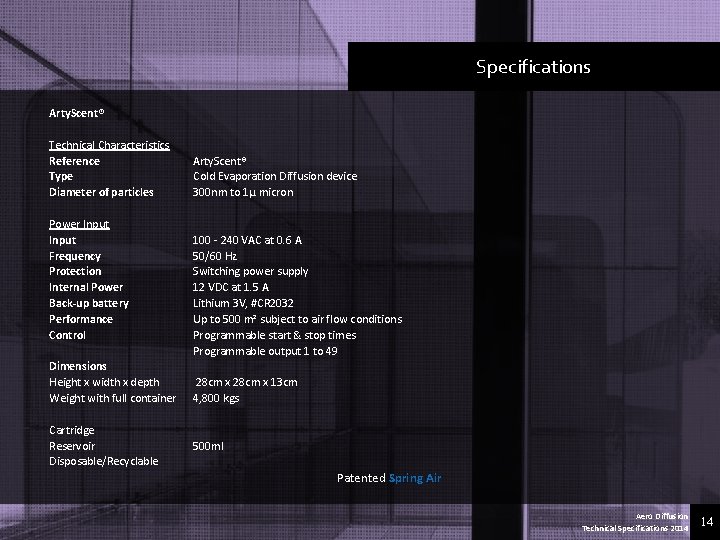Select the 'Reference' label
This screenshot has height=540, width=720.
[74, 161]
